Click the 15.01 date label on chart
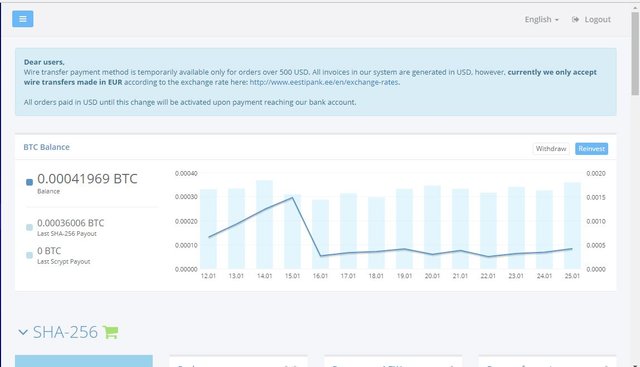Image resolution: width=640 pixels, height=367 pixels. [292, 276]
